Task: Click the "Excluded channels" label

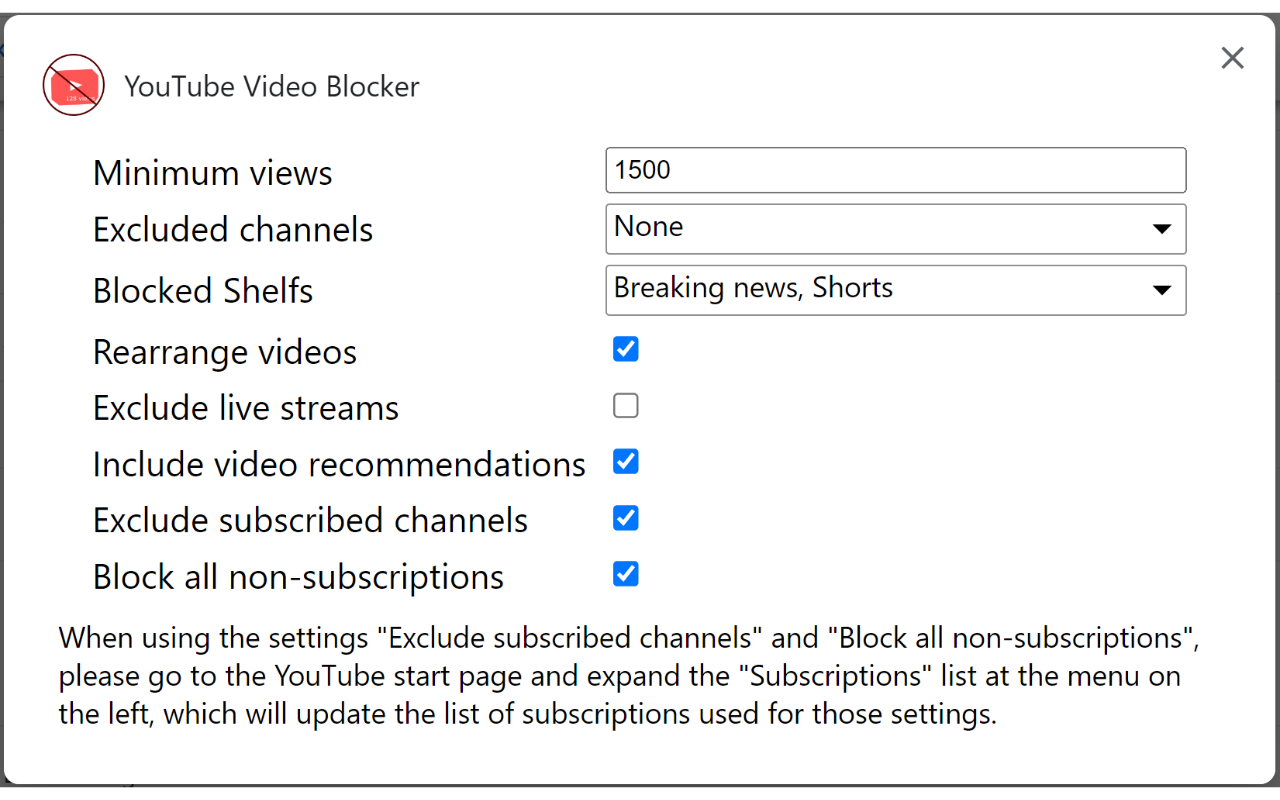Action: coord(233,230)
